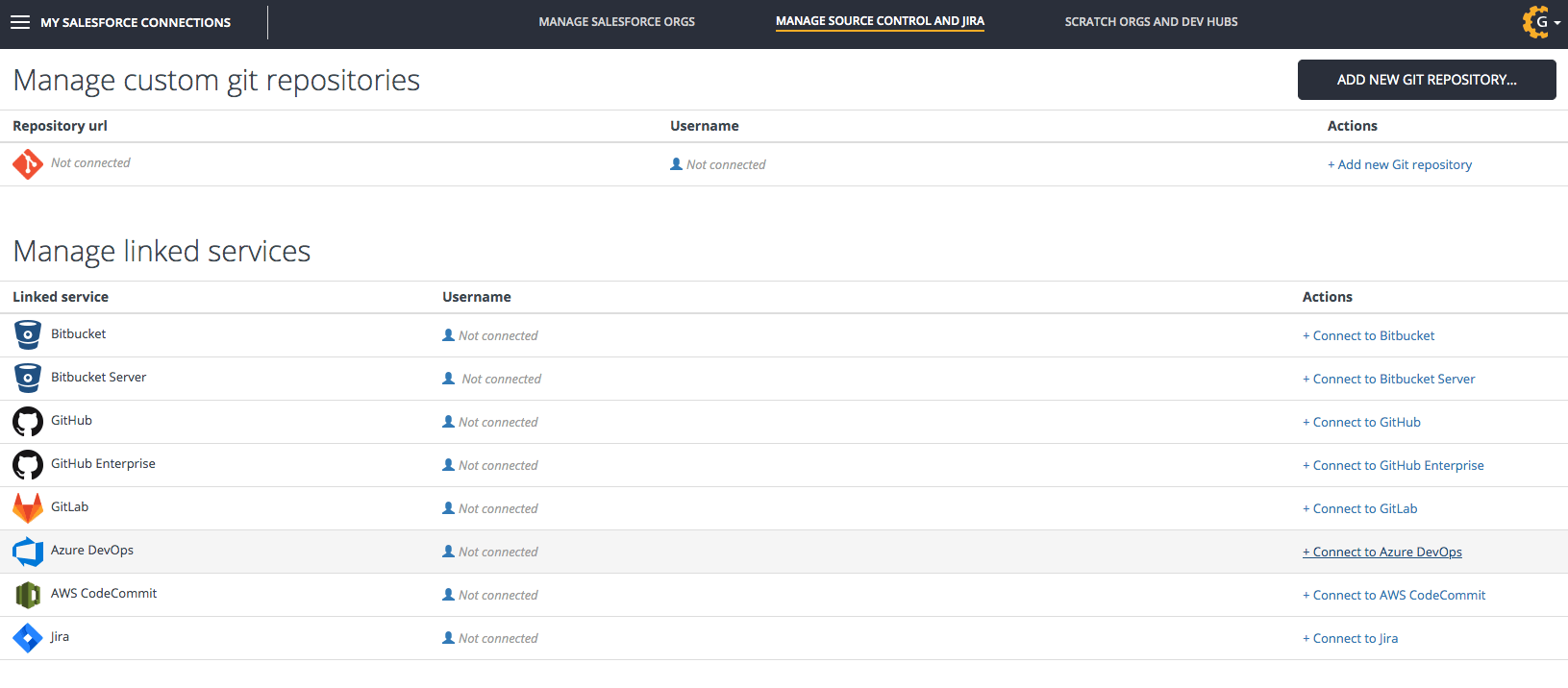The width and height of the screenshot is (1568, 688).
Task: Click the Jira diamond icon
Action: pyautogui.click(x=28, y=637)
